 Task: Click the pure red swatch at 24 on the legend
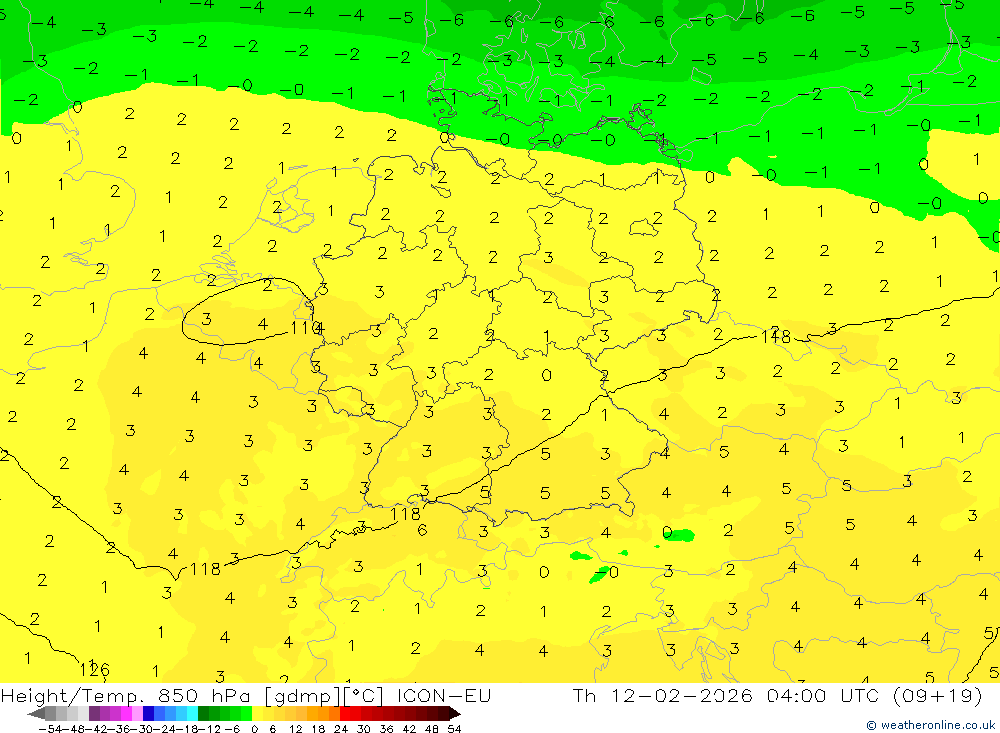pos(345,714)
